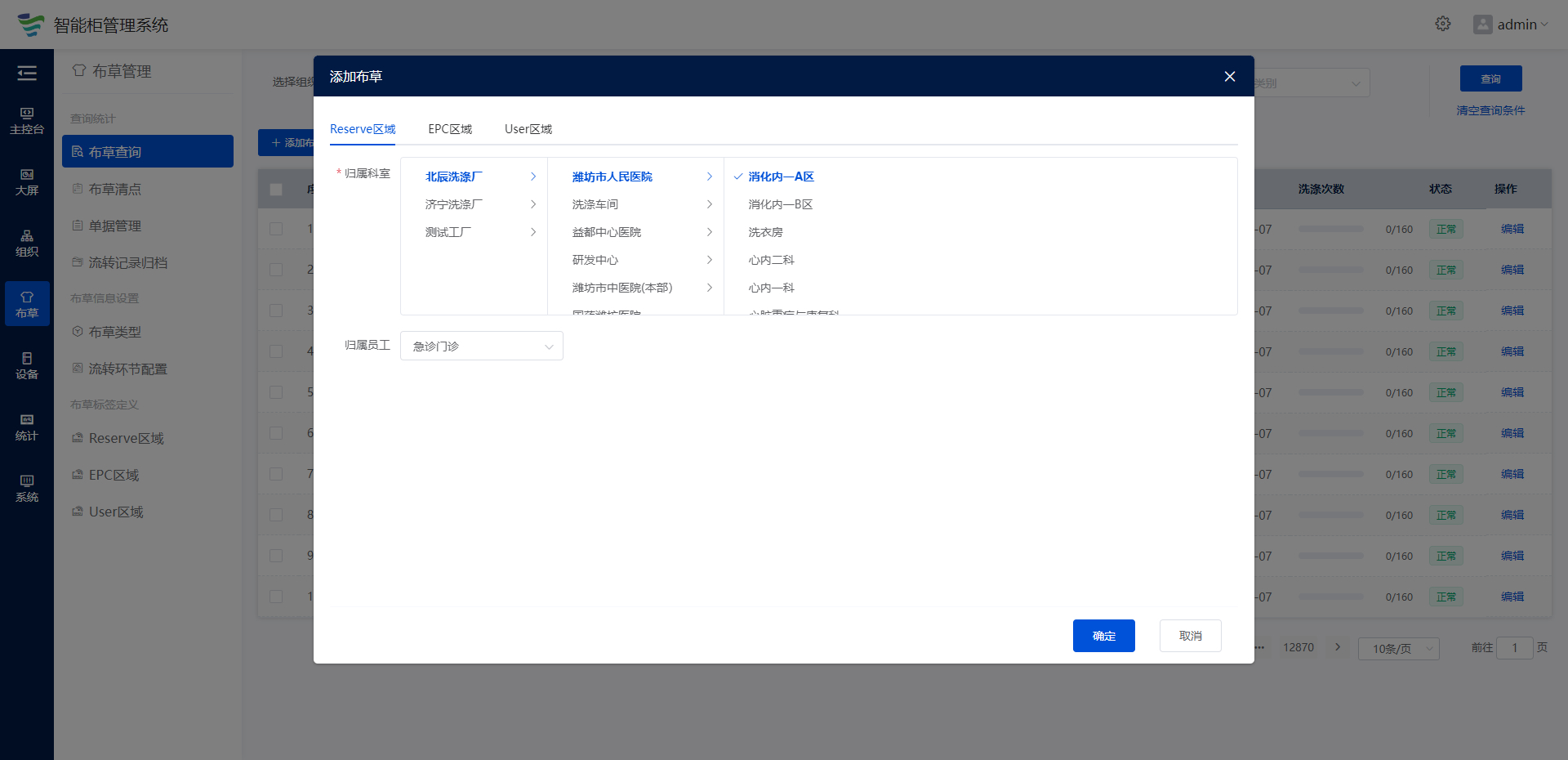Viewport: 1568px width, 760px height.
Task: Switch to the Reserve区域 tab in dialog
Action: 363,129
